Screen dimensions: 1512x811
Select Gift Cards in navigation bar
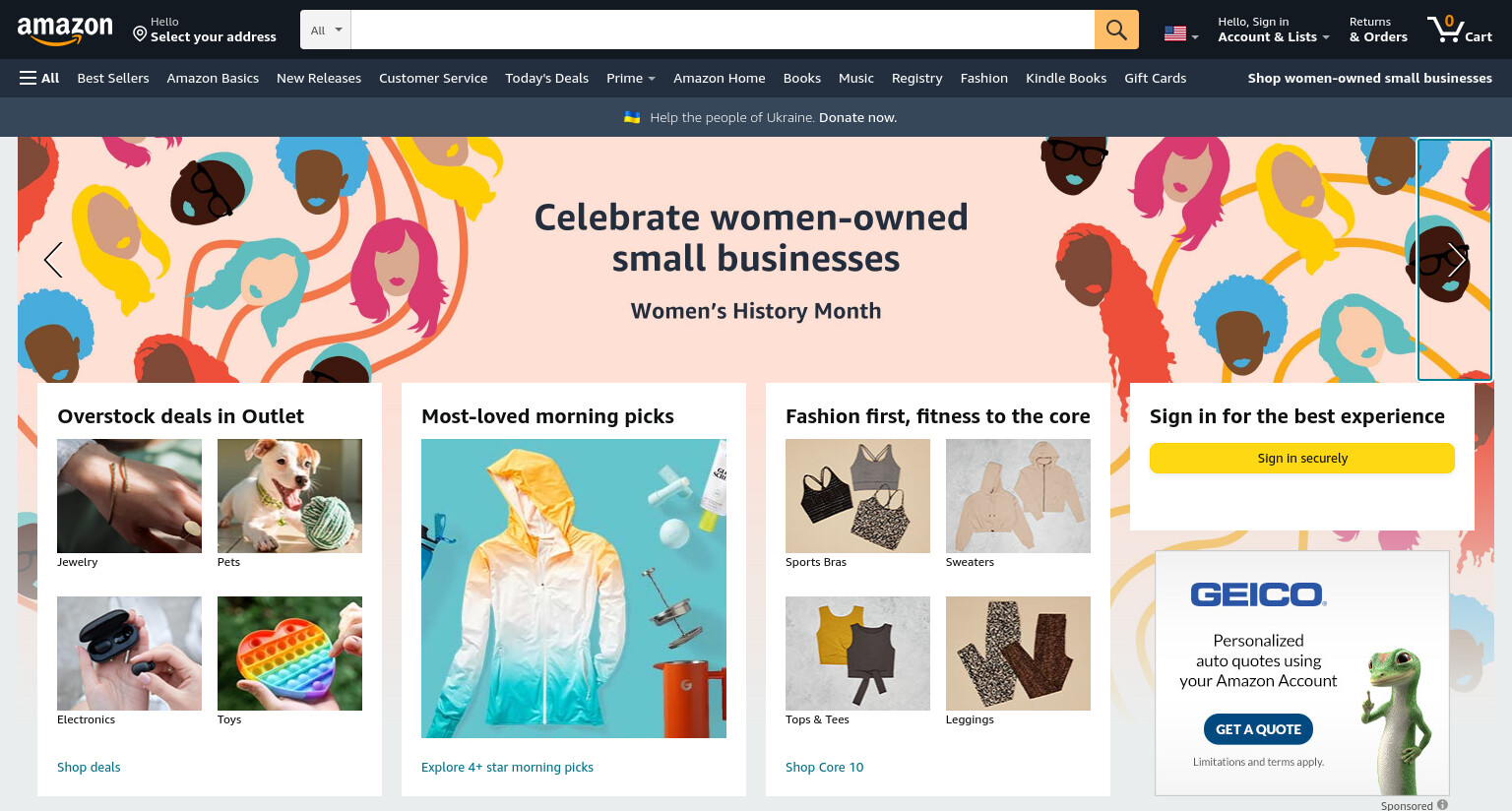pyautogui.click(x=1155, y=78)
